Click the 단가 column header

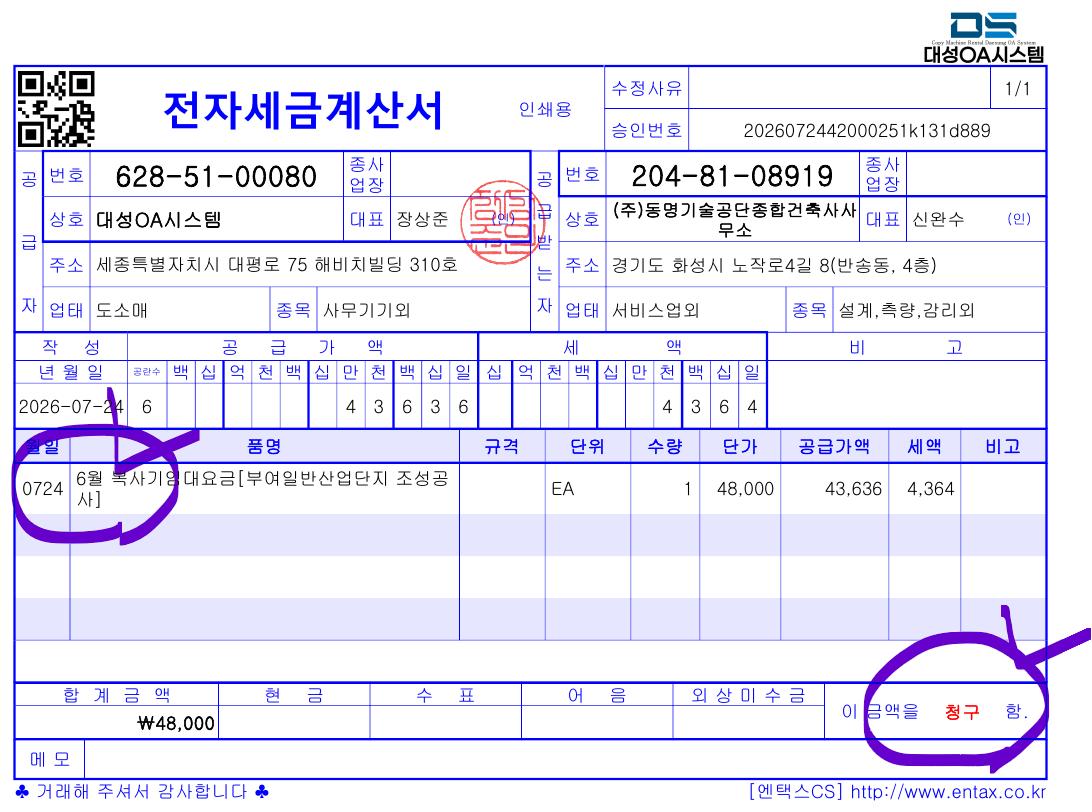tap(740, 446)
